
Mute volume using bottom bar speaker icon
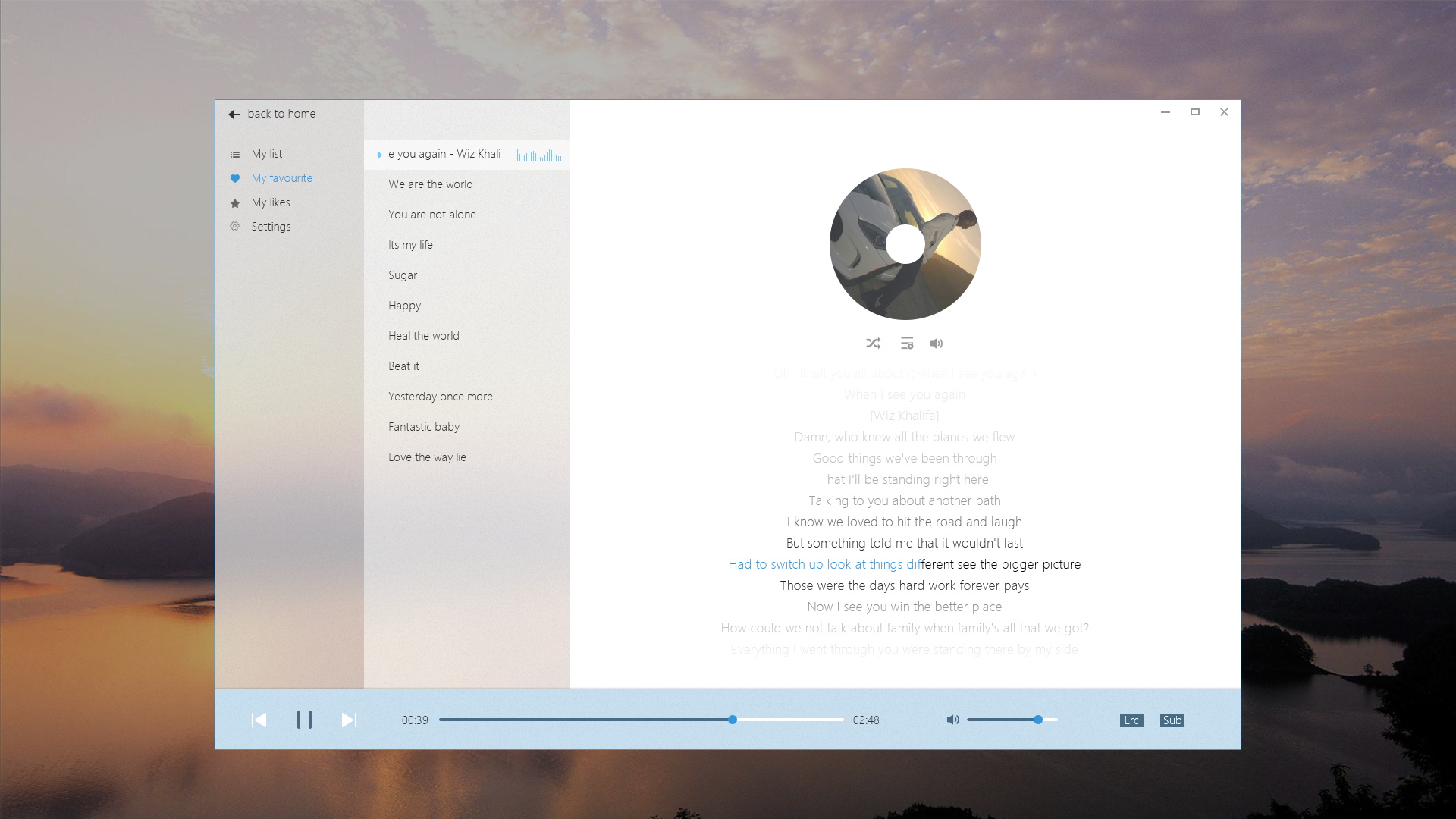952,720
